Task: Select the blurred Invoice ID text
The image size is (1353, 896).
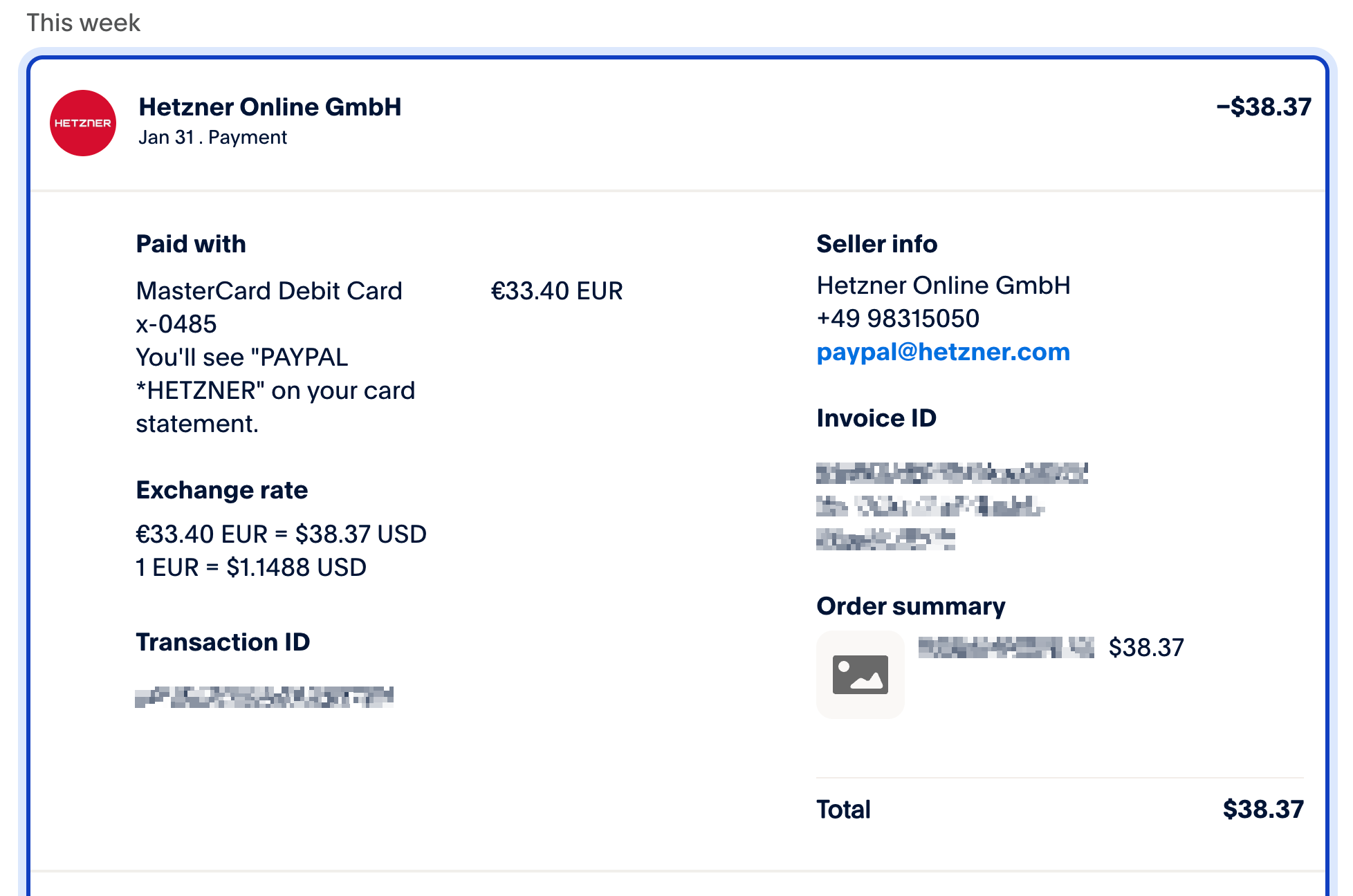Action: [951, 506]
